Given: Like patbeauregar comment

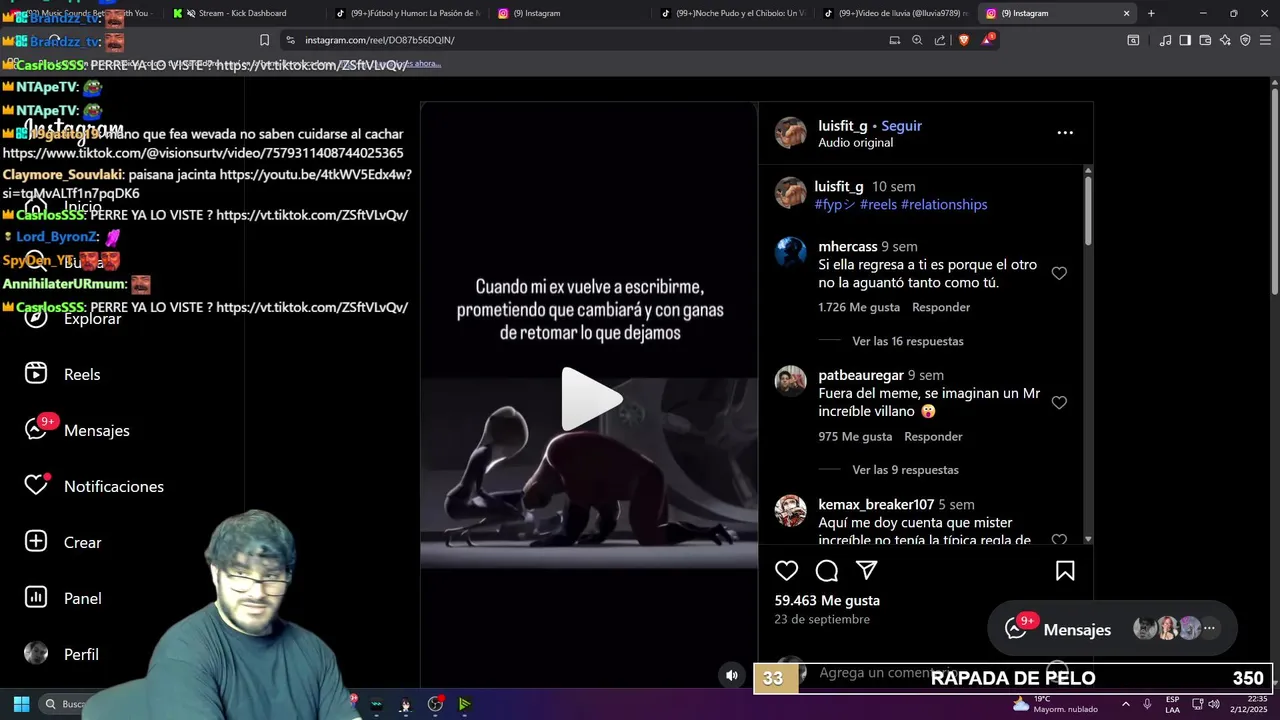Looking at the screenshot, I should pos(1059,402).
